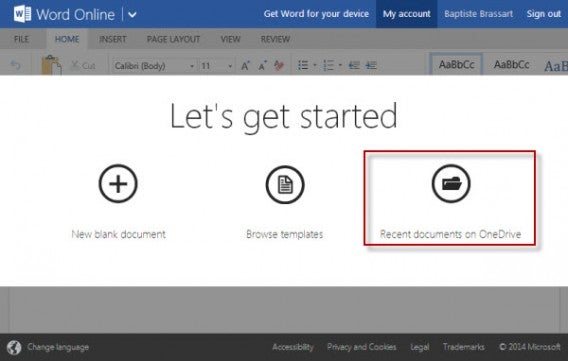Viewport: 568px width, 361px height.
Task: Open the Legal footer link
Action: pos(419,347)
